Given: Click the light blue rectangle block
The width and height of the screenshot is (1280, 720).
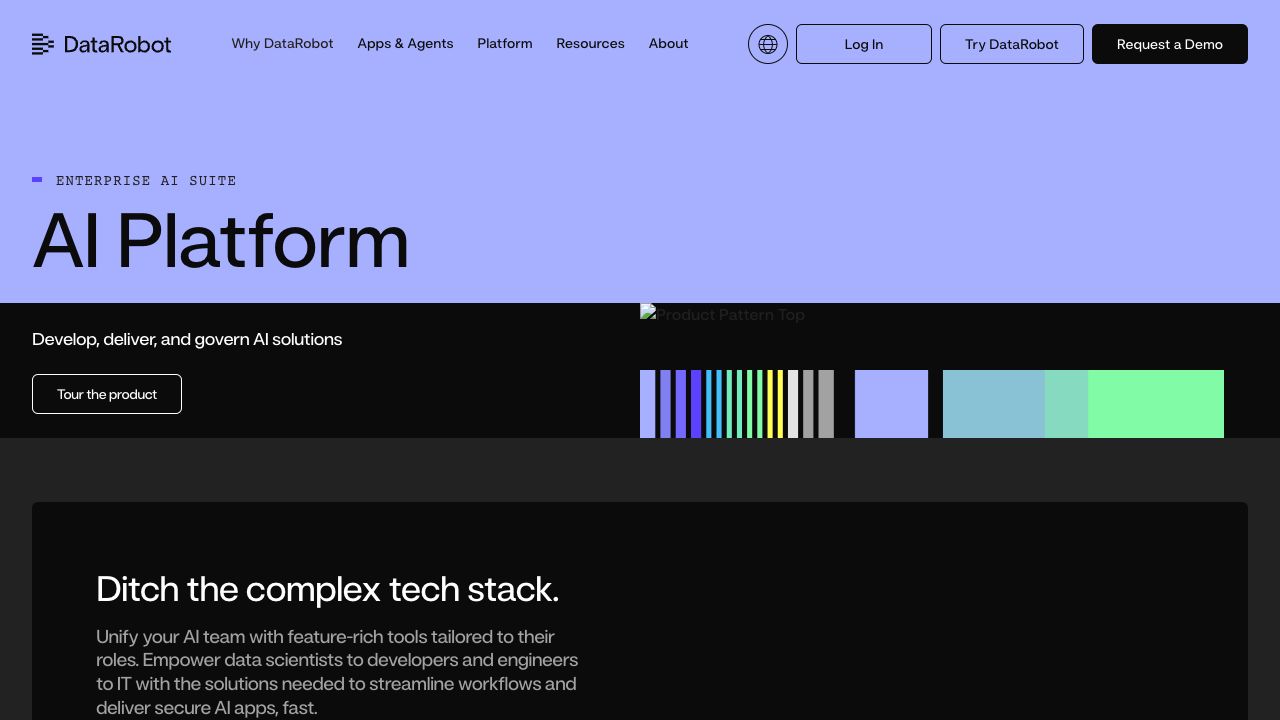Looking at the screenshot, I should point(993,404).
